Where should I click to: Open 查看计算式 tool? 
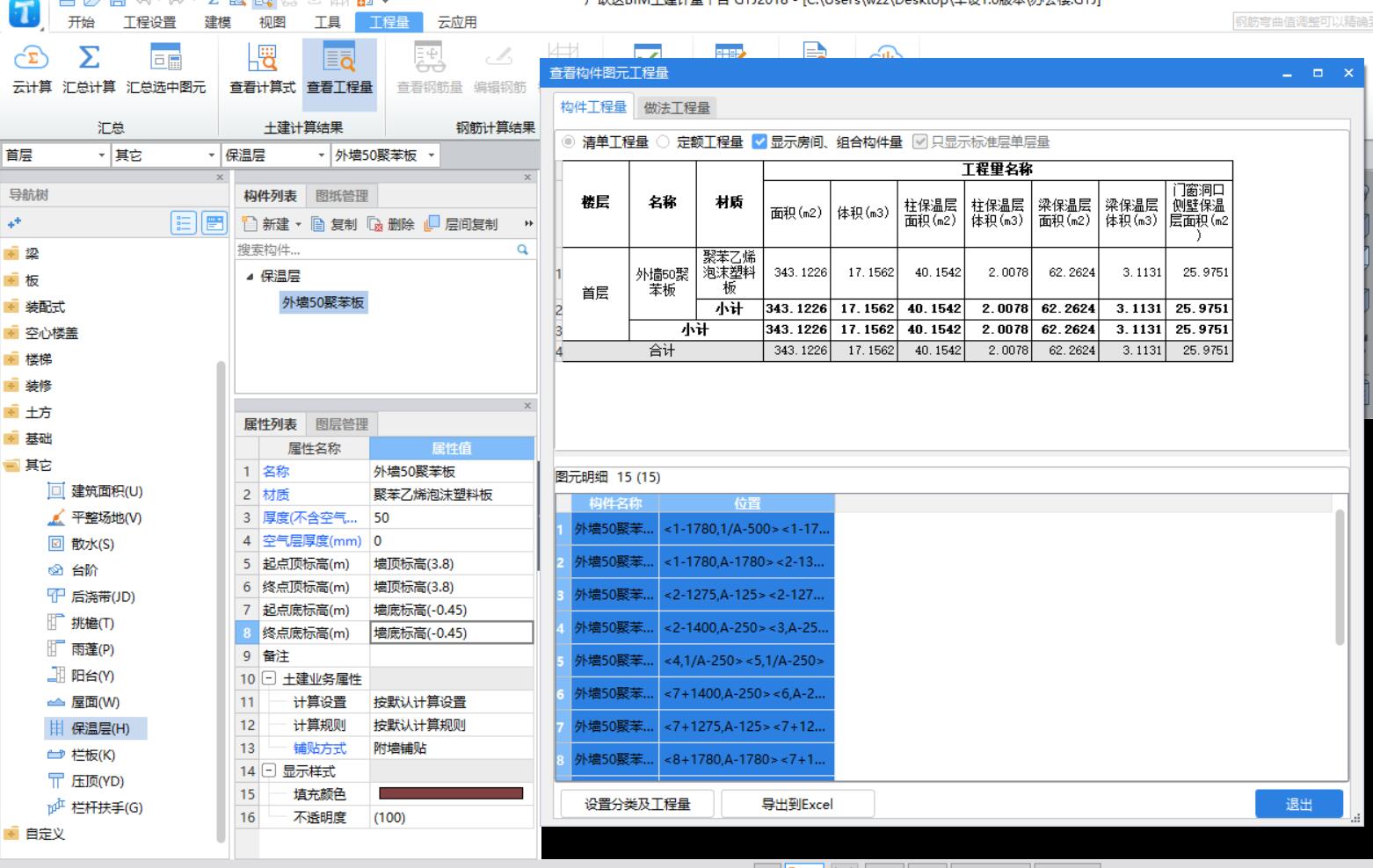coord(262,69)
